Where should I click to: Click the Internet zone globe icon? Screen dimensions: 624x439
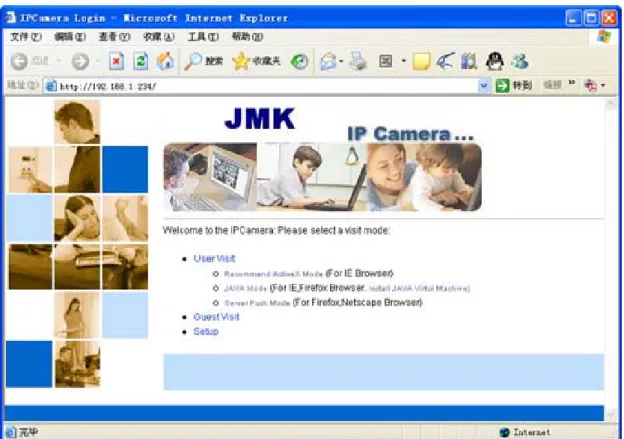point(505,432)
